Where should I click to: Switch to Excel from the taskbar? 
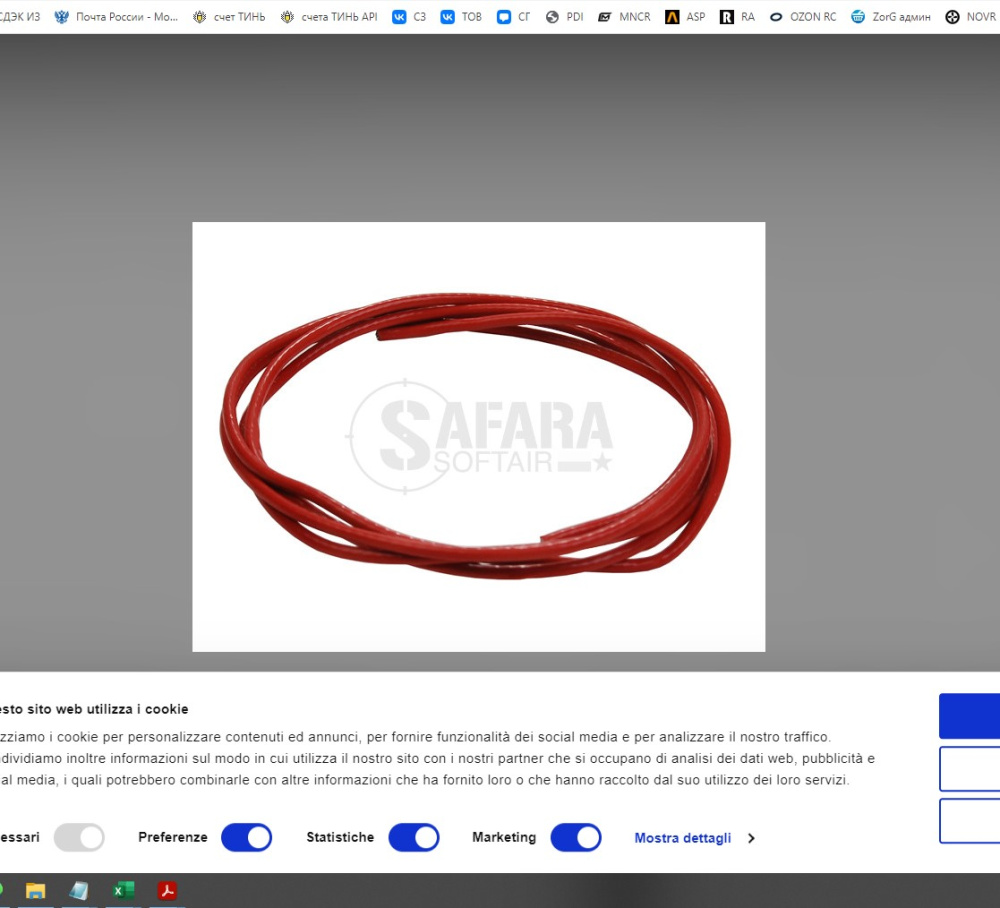point(123,890)
